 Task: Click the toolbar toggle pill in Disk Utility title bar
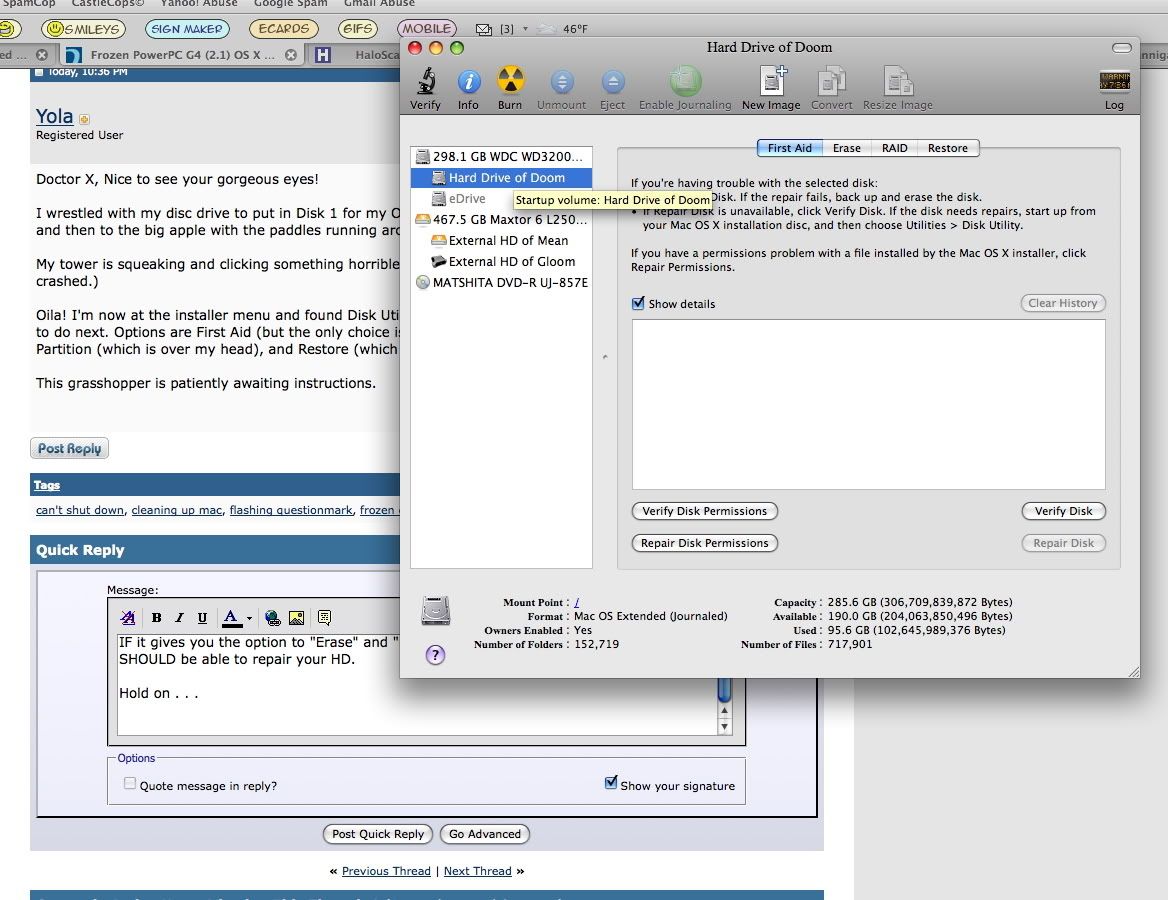click(1122, 48)
